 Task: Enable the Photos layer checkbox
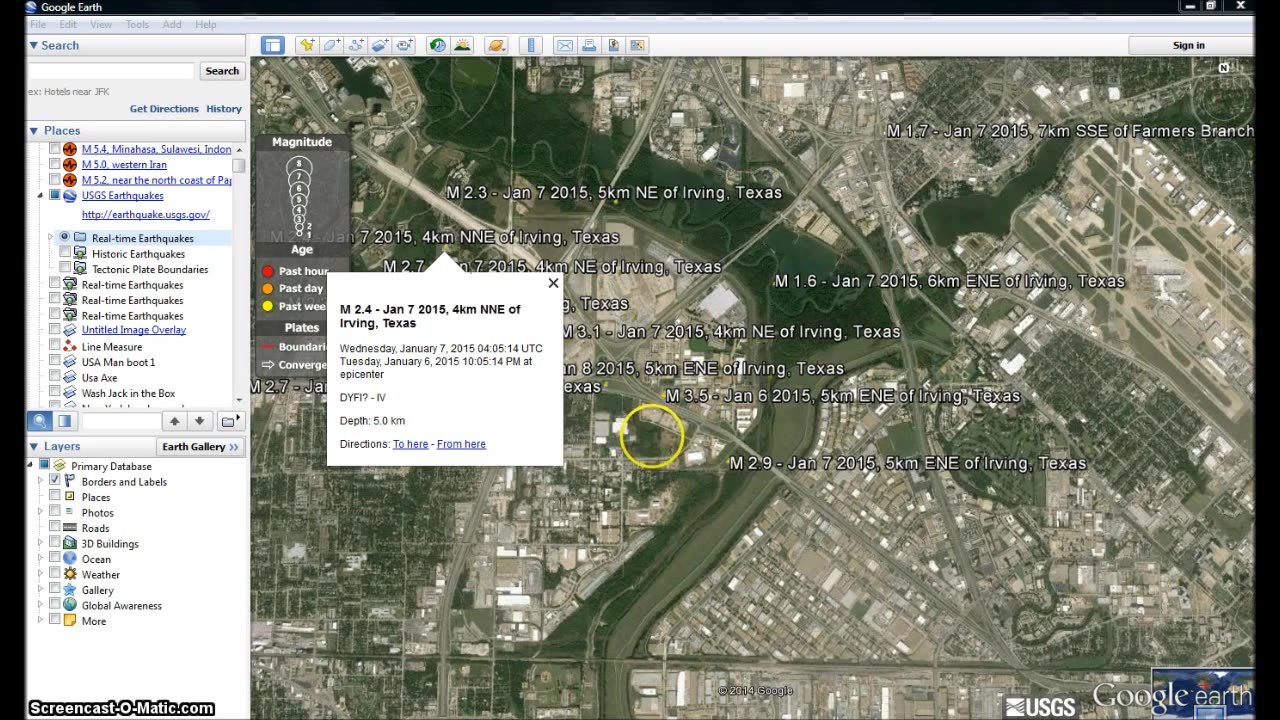[55, 512]
